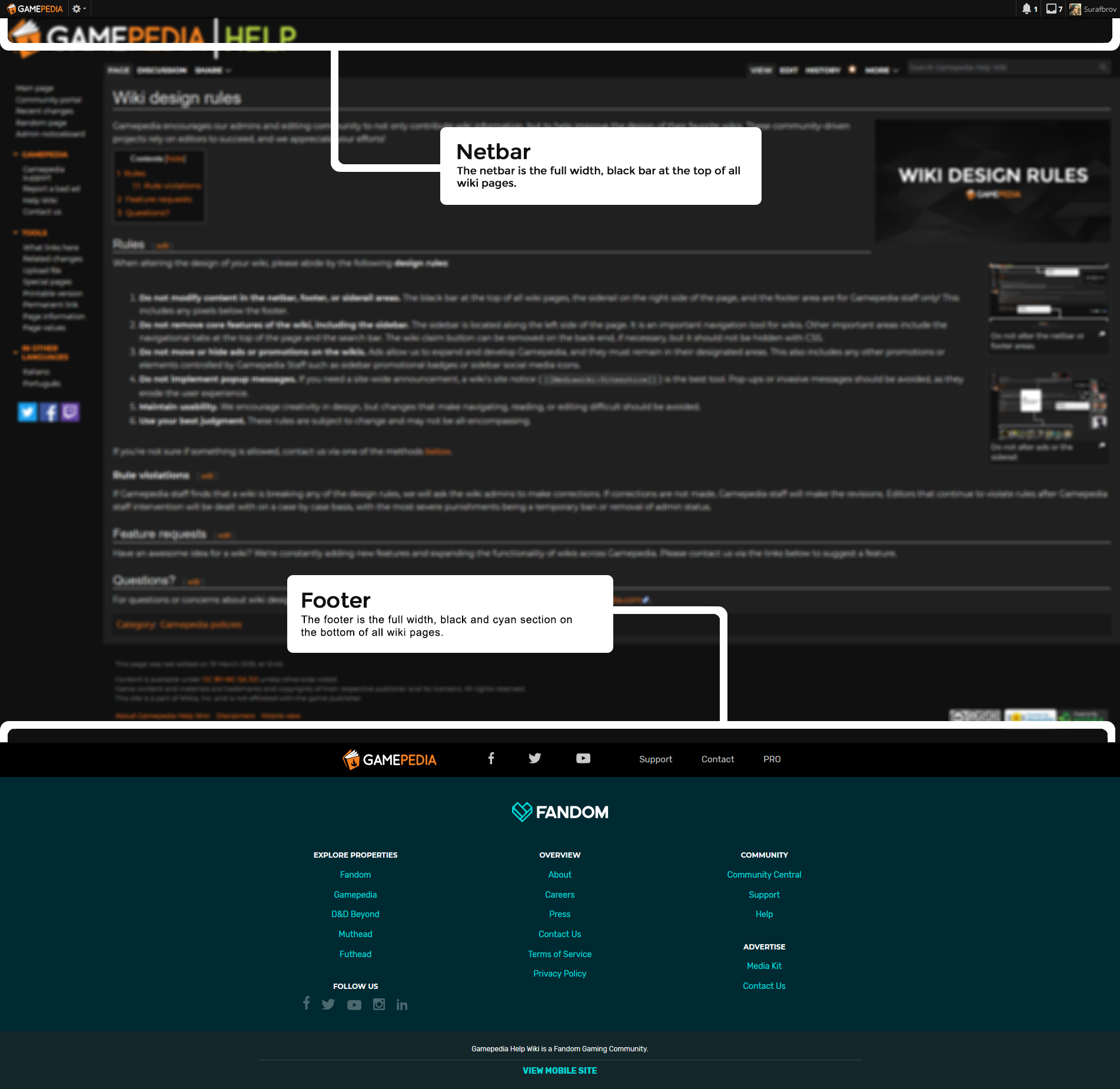Image resolution: width=1120 pixels, height=1089 pixels.
Task: Click the Gamepedia logo in the black footer bar
Action: coord(390,759)
